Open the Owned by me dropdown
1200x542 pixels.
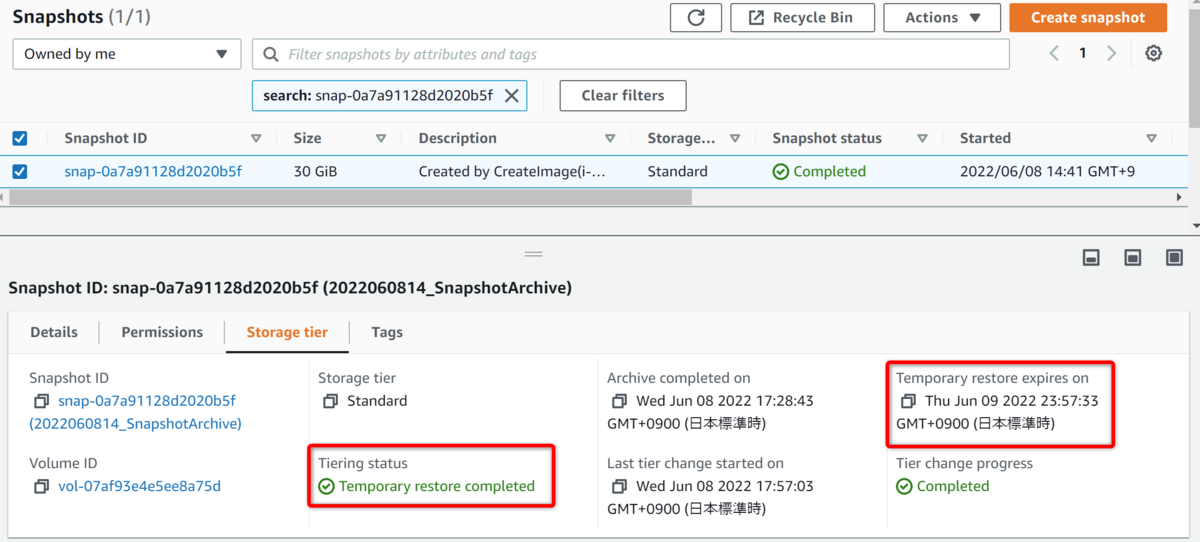click(127, 54)
